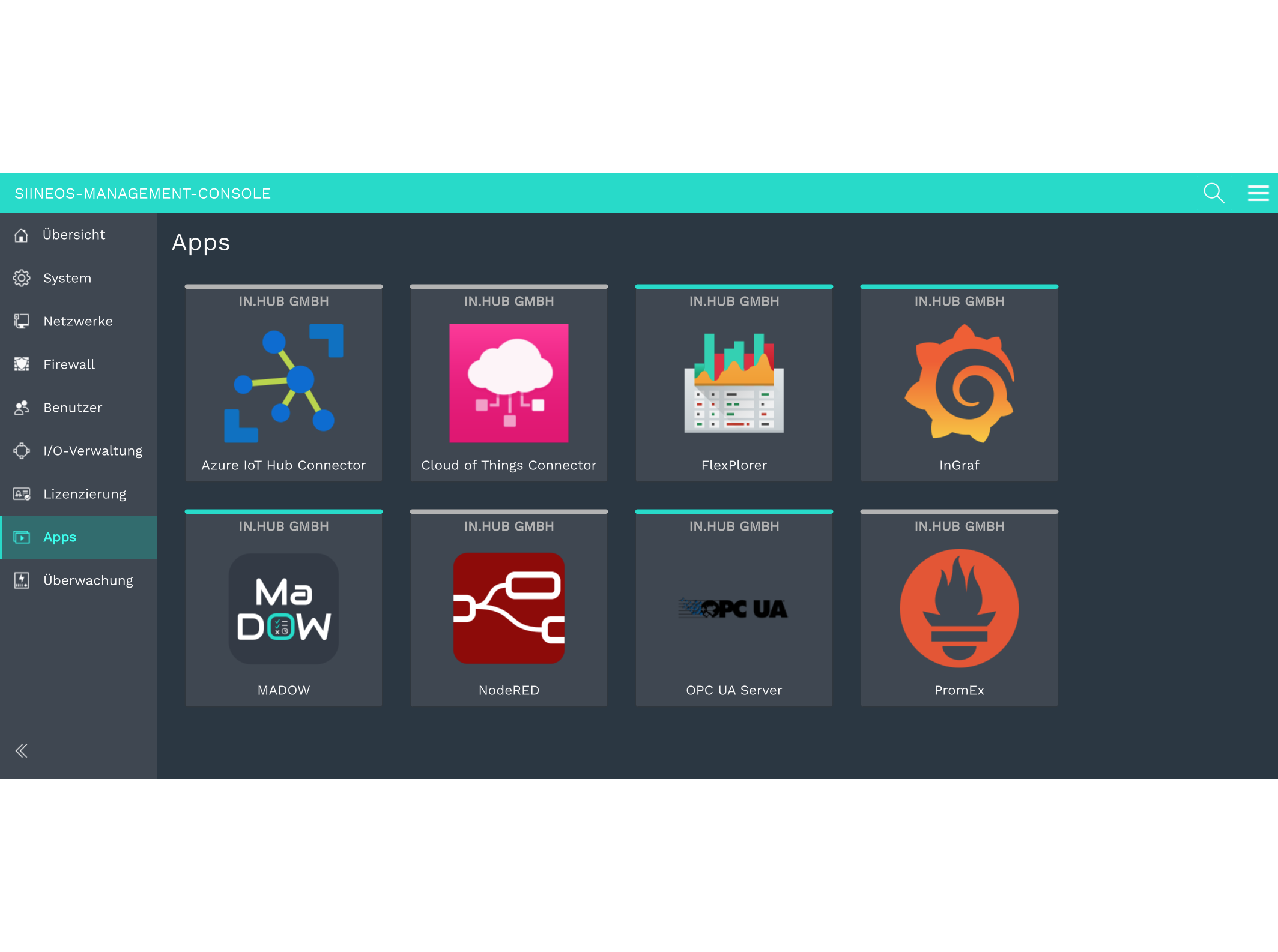Click the Benutzer people icon

pyautogui.click(x=22, y=408)
